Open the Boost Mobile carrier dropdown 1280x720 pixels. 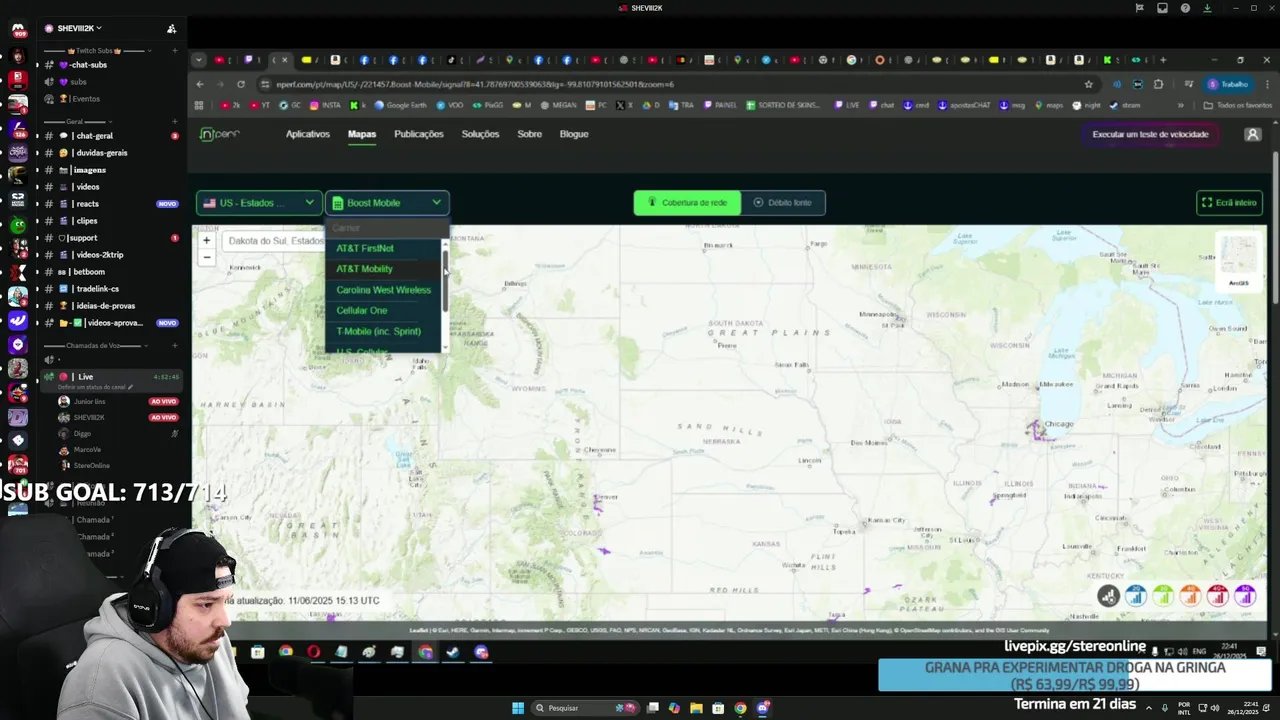[387, 203]
